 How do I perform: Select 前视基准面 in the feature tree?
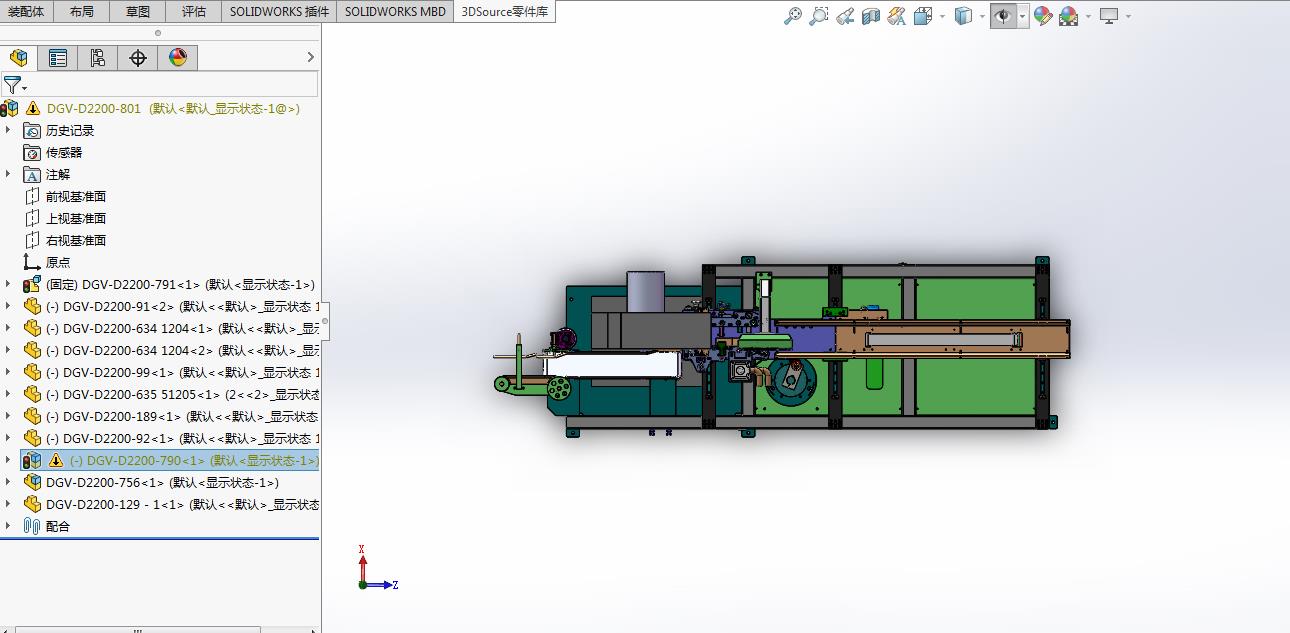click(75, 196)
